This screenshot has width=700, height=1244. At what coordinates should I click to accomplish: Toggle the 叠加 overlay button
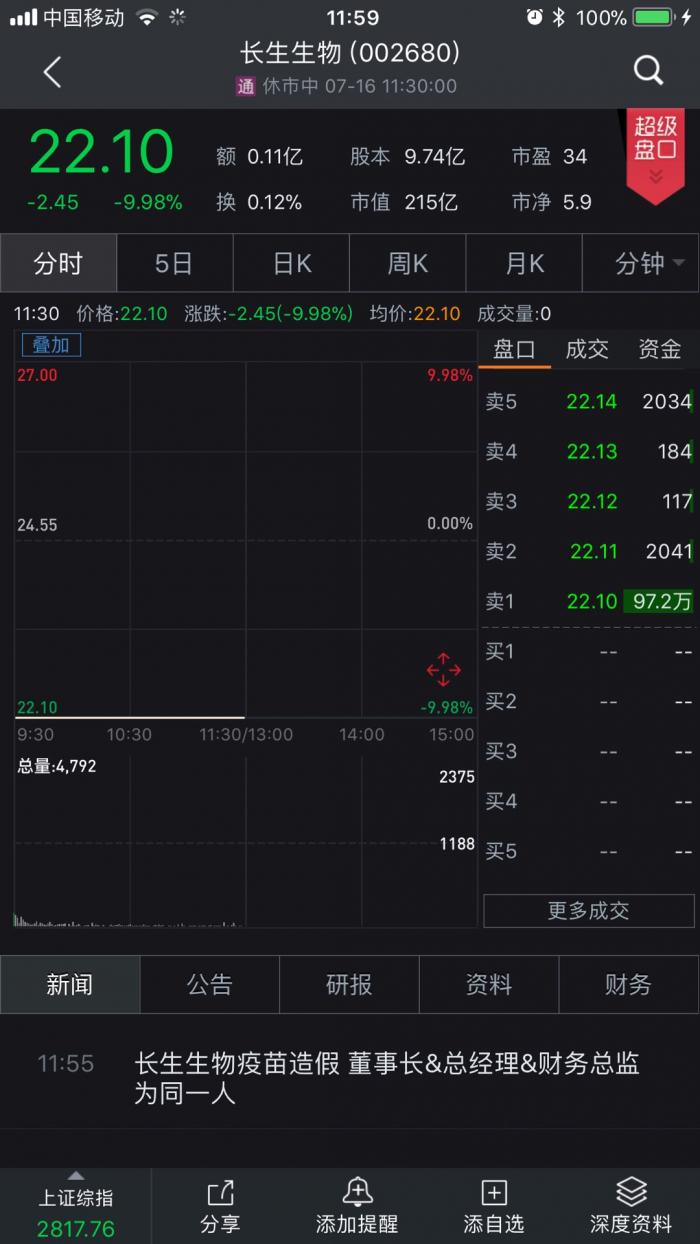51,345
